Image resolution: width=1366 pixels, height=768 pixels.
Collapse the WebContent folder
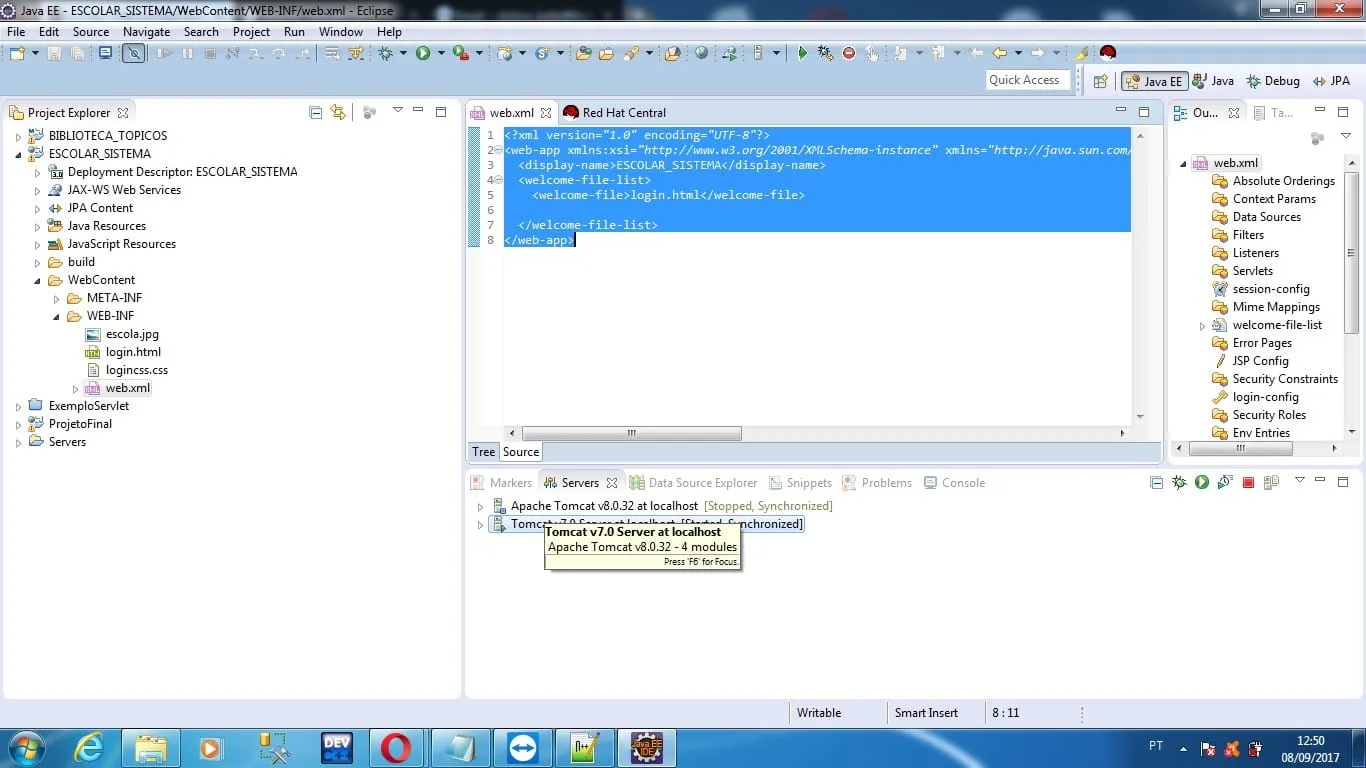[37, 280]
